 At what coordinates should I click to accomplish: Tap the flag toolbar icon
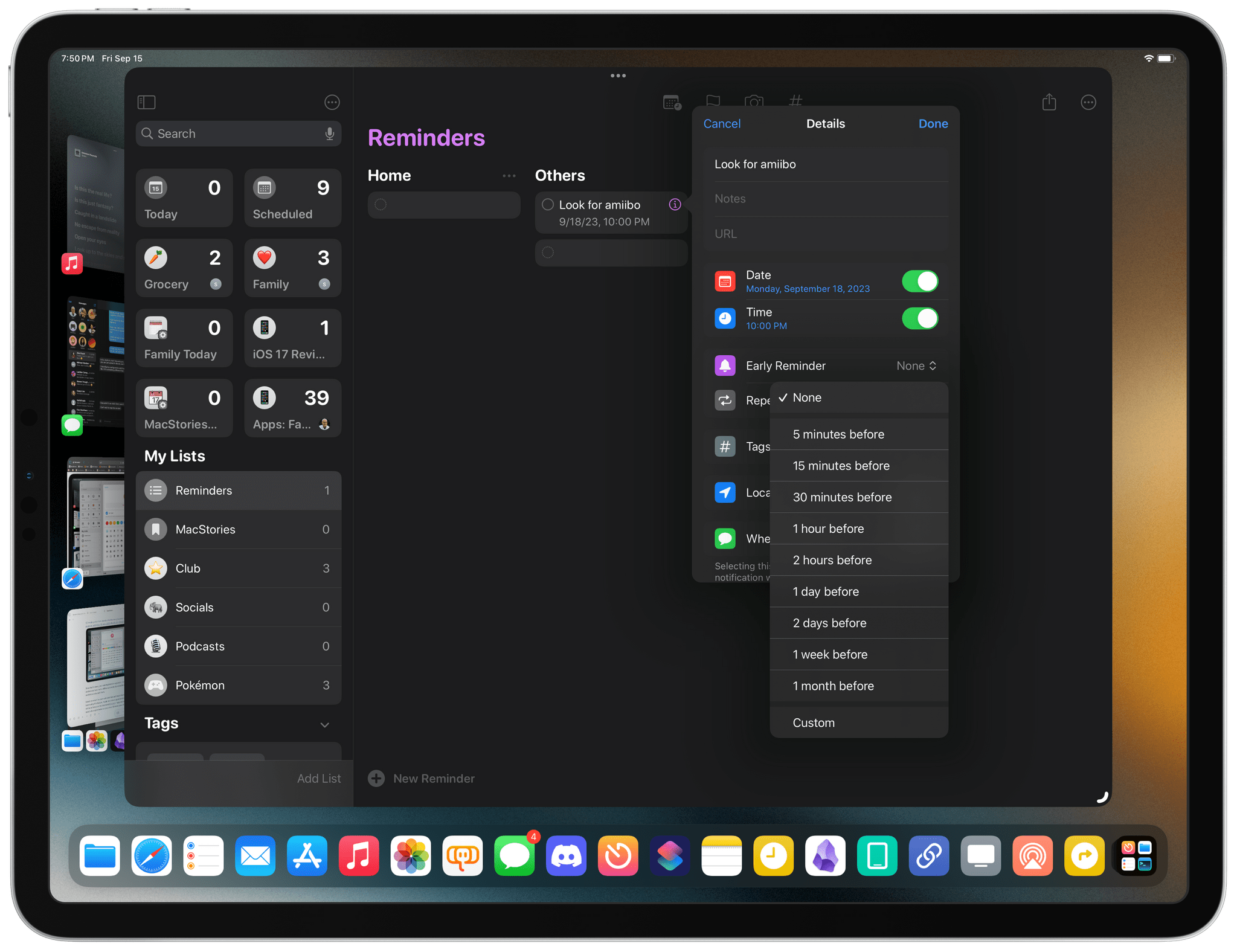point(713,101)
